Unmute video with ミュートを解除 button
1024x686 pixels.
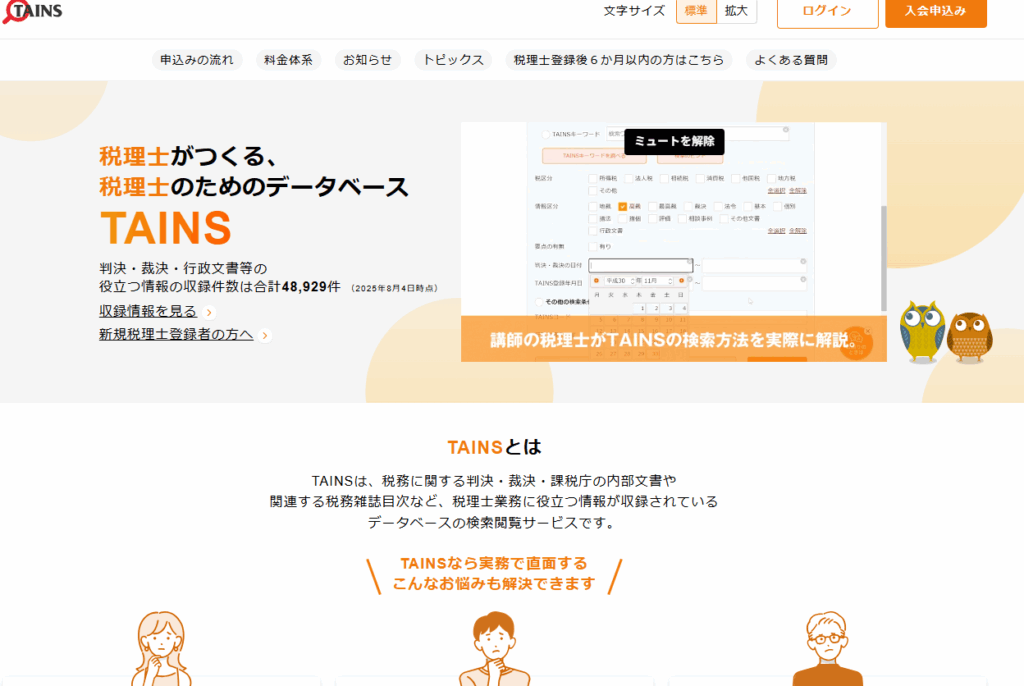[x=674, y=141]
